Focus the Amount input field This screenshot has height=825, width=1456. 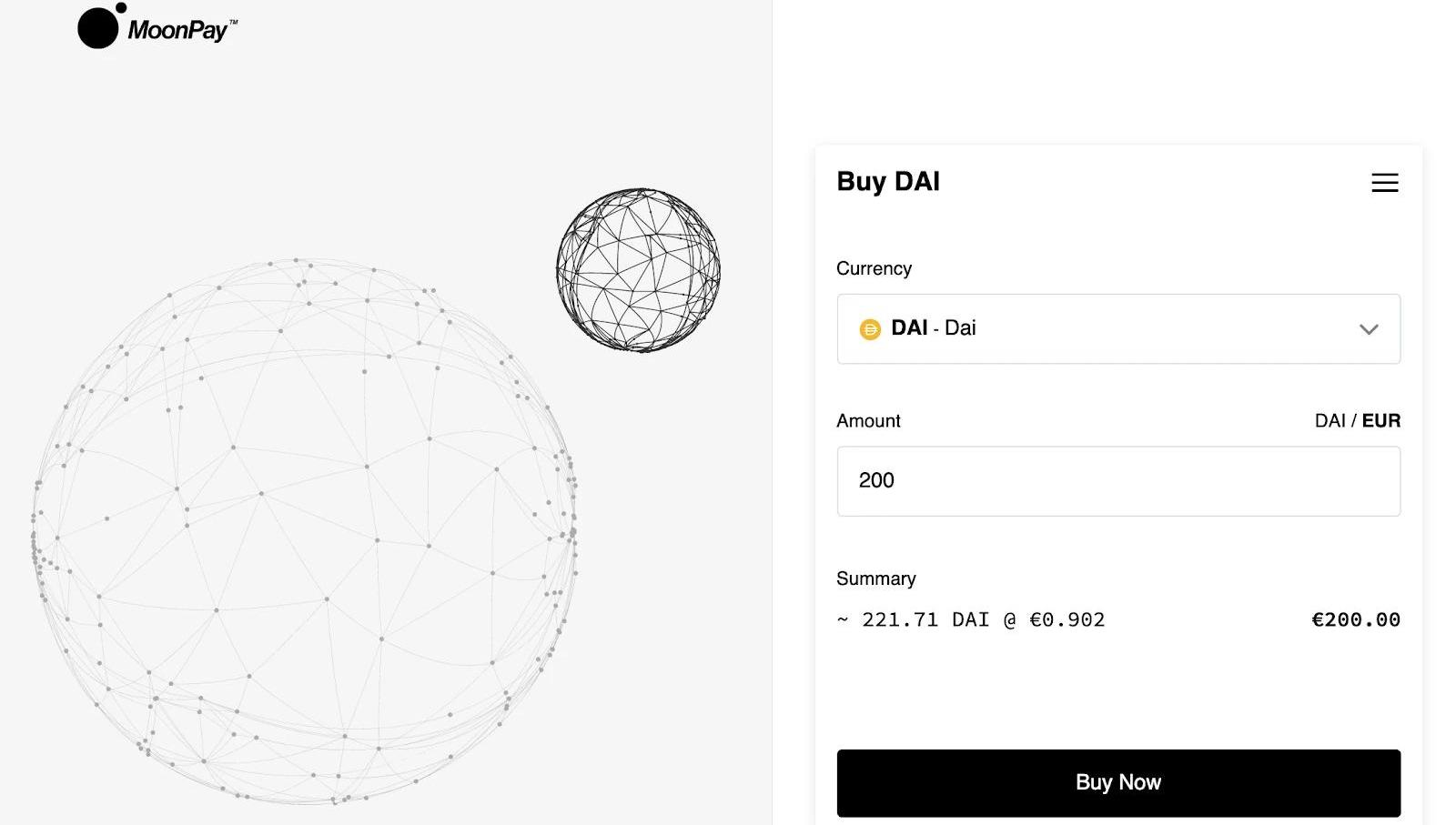tap(1117, 481)
